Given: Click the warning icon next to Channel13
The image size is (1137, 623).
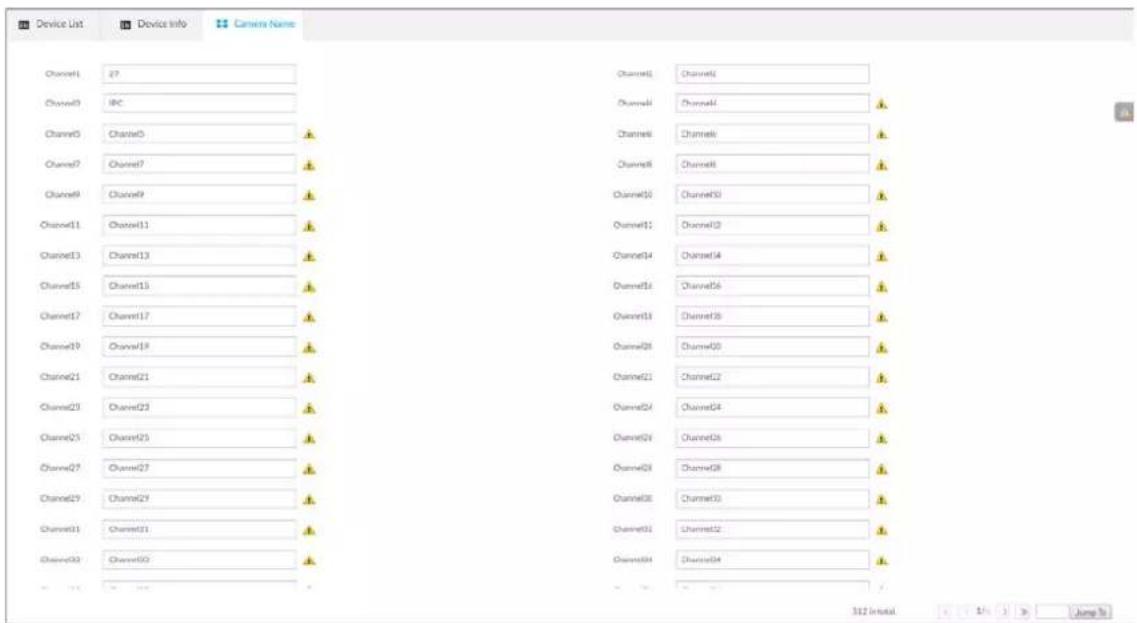Looking at the screenshot, I should tap(310, 256).
